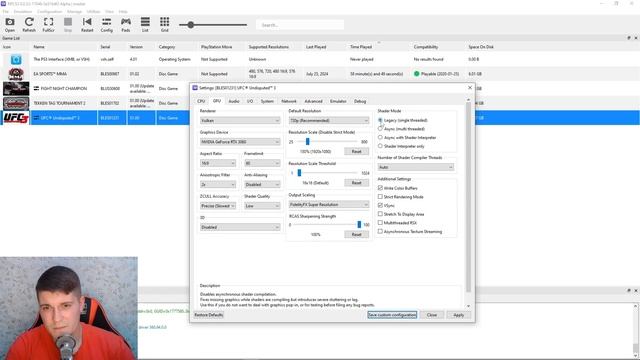Open the Anti-Aliasing dropdown
This screenshot has width=640, height=360.
[x=262, y=184]
